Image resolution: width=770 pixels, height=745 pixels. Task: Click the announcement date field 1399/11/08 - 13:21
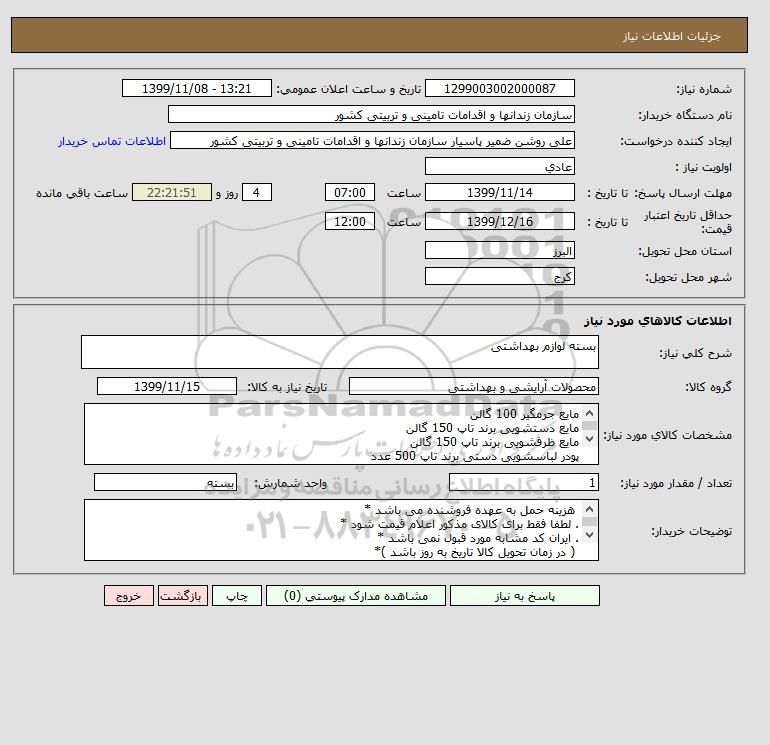(x=196, y=88)
